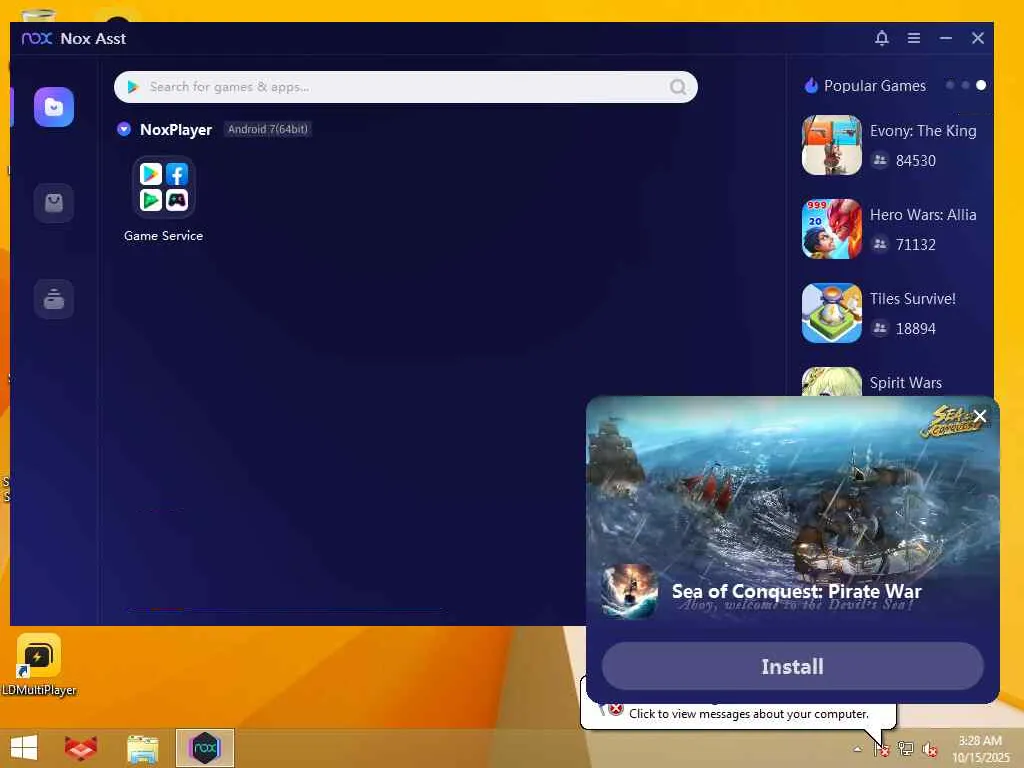
Task: Click the Evony: The King title
Action: click(x=923, y=131)
